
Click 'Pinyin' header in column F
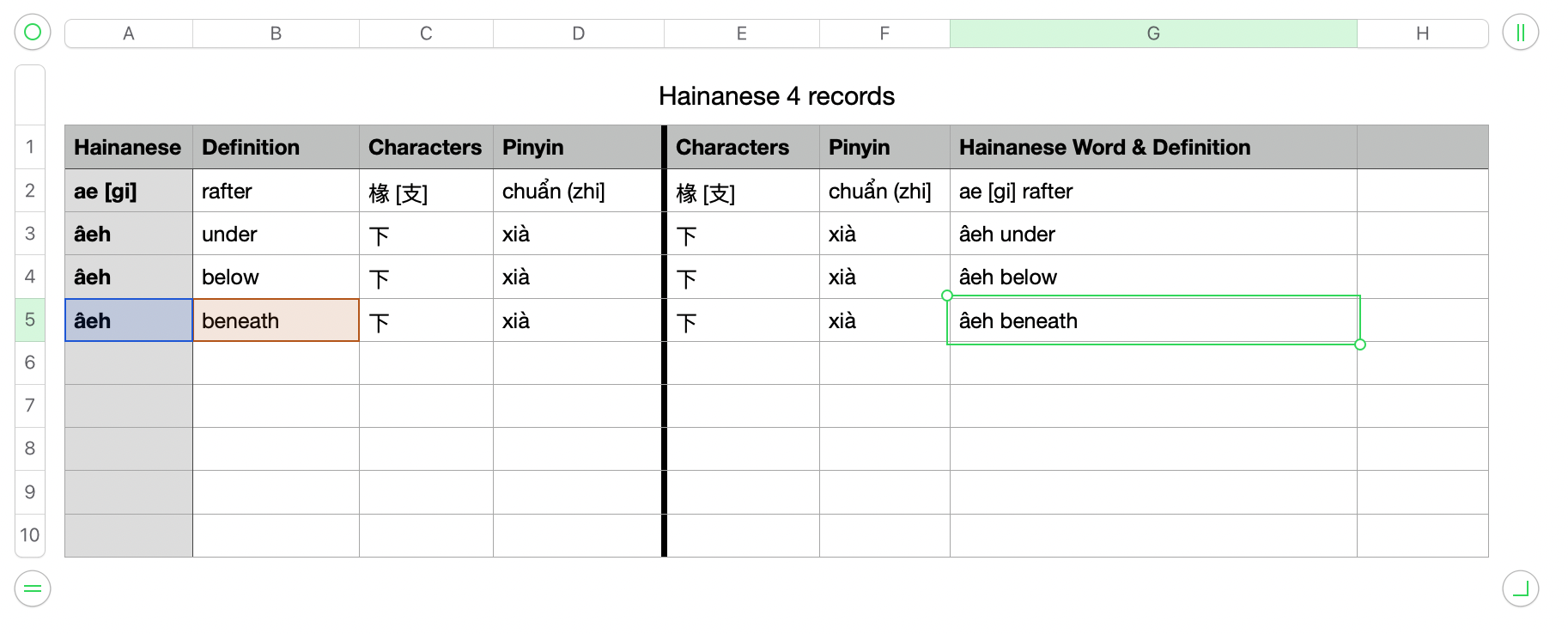[x=884, y=147]
